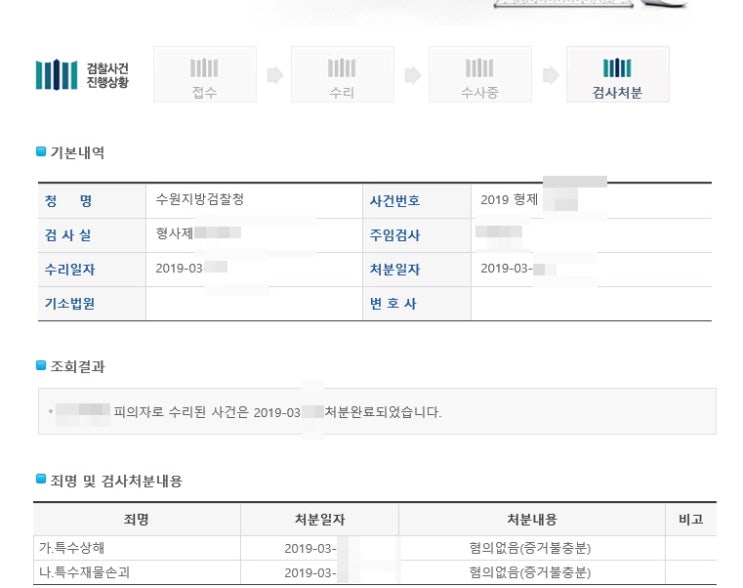Viewport: 743px width, 588px height.
Task: Click the 처분내용 column header
Action: 532,519
